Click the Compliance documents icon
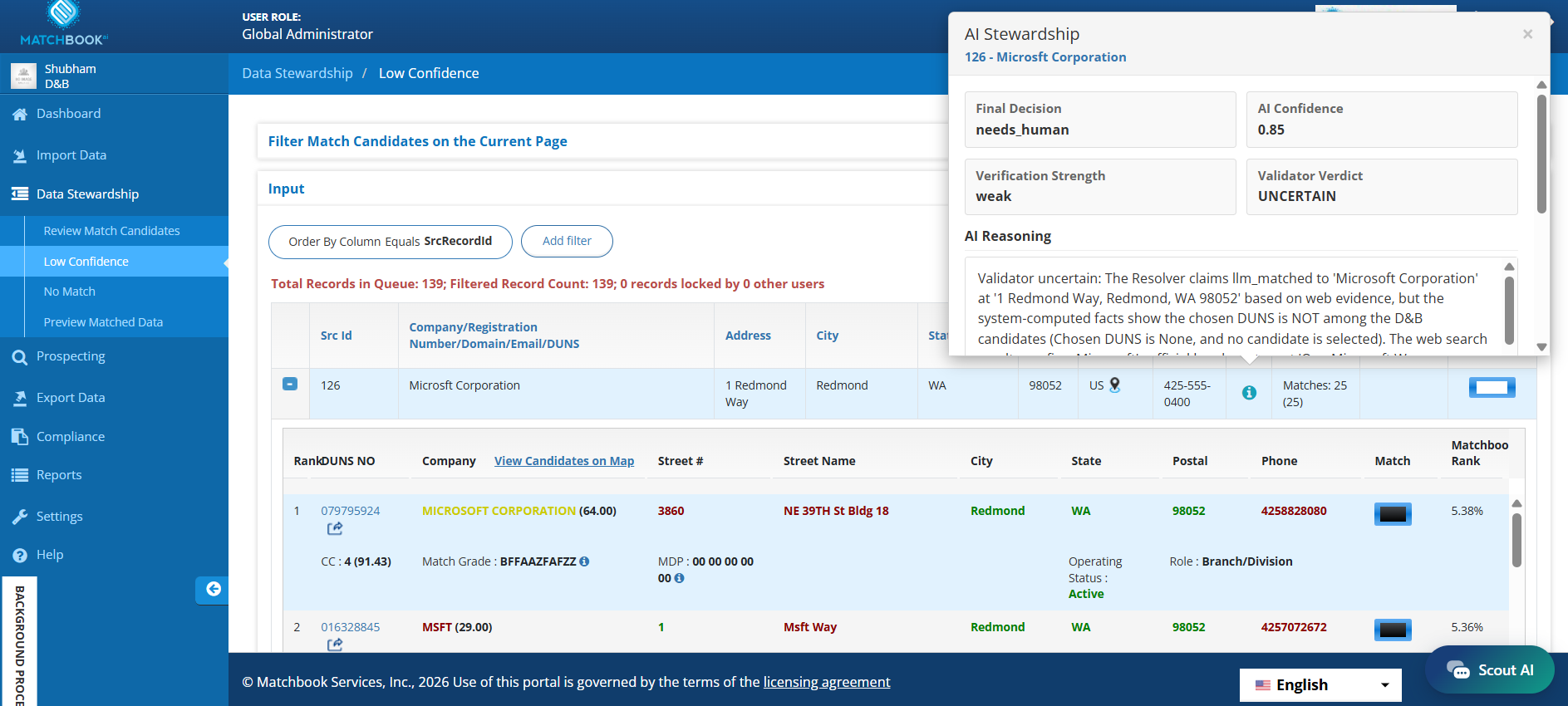1568x706 pixels. tap(20, 437)
